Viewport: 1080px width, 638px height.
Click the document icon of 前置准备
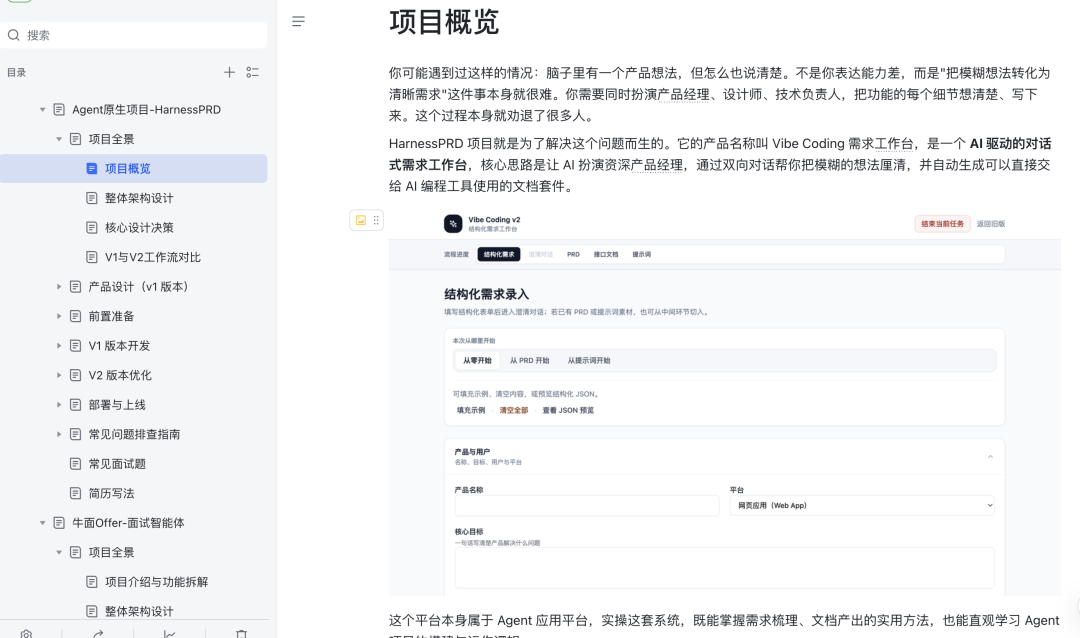click(x=76, y=316)
